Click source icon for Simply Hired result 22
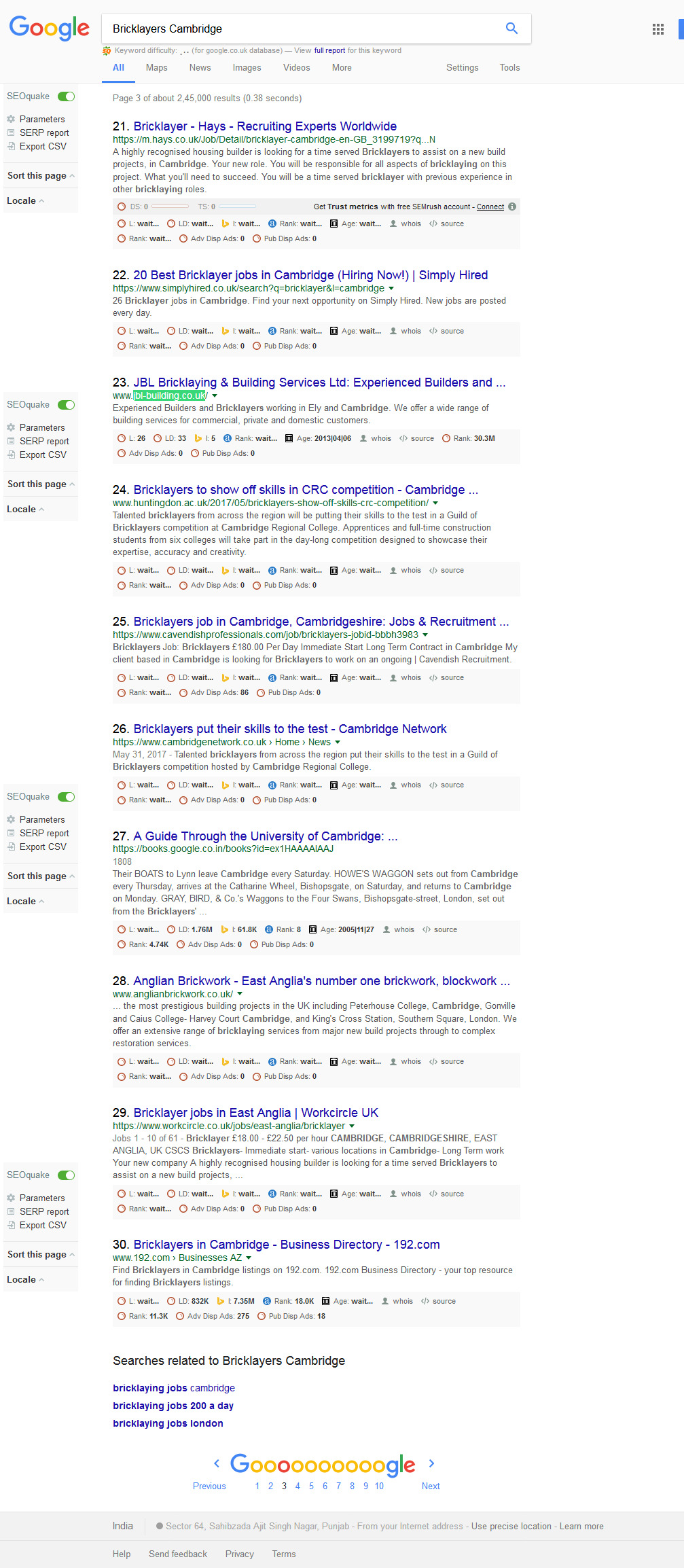The image size is (684, 1568). pos(433,331)
